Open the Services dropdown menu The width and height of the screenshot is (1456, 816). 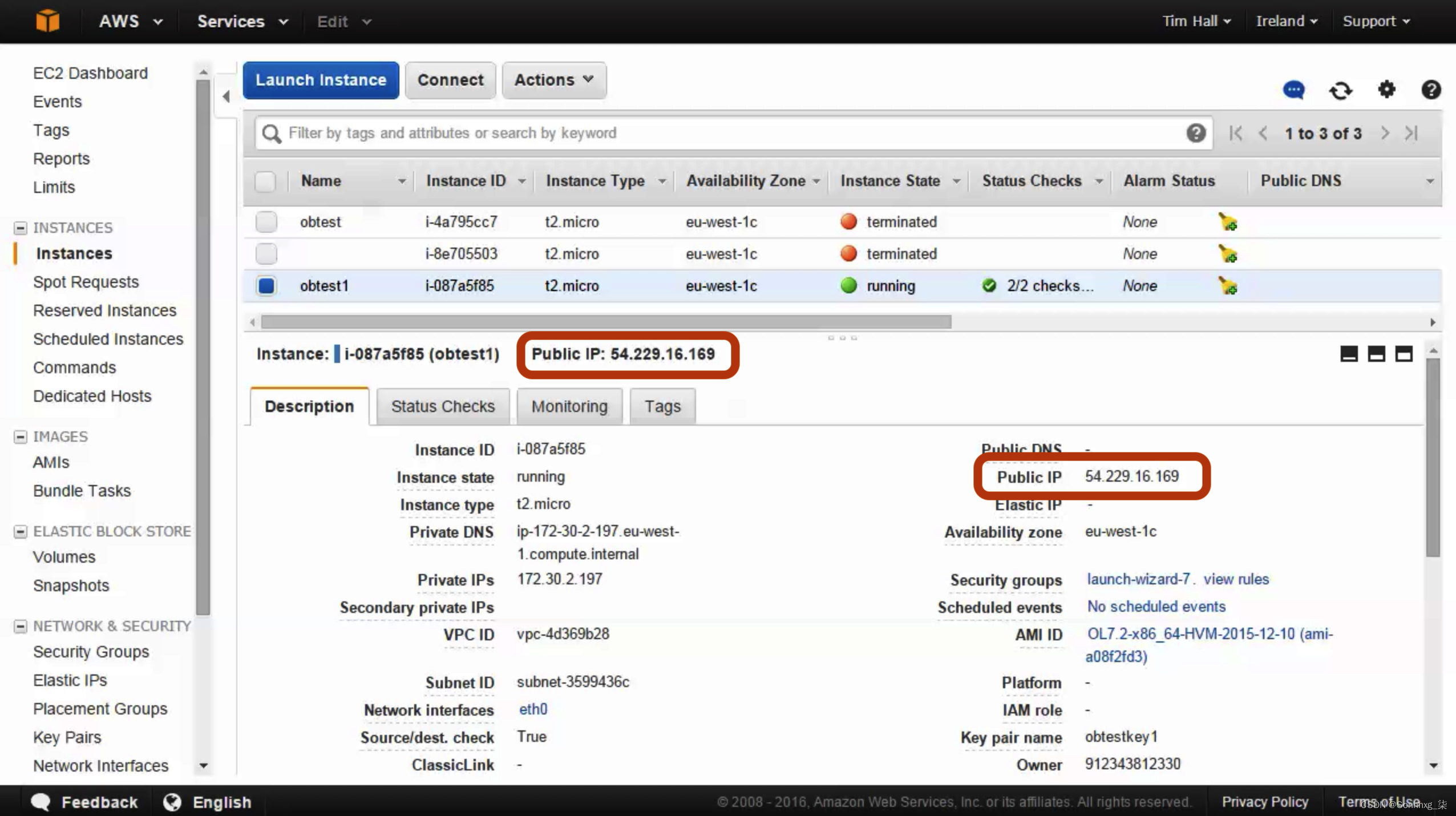pos(242,22)
